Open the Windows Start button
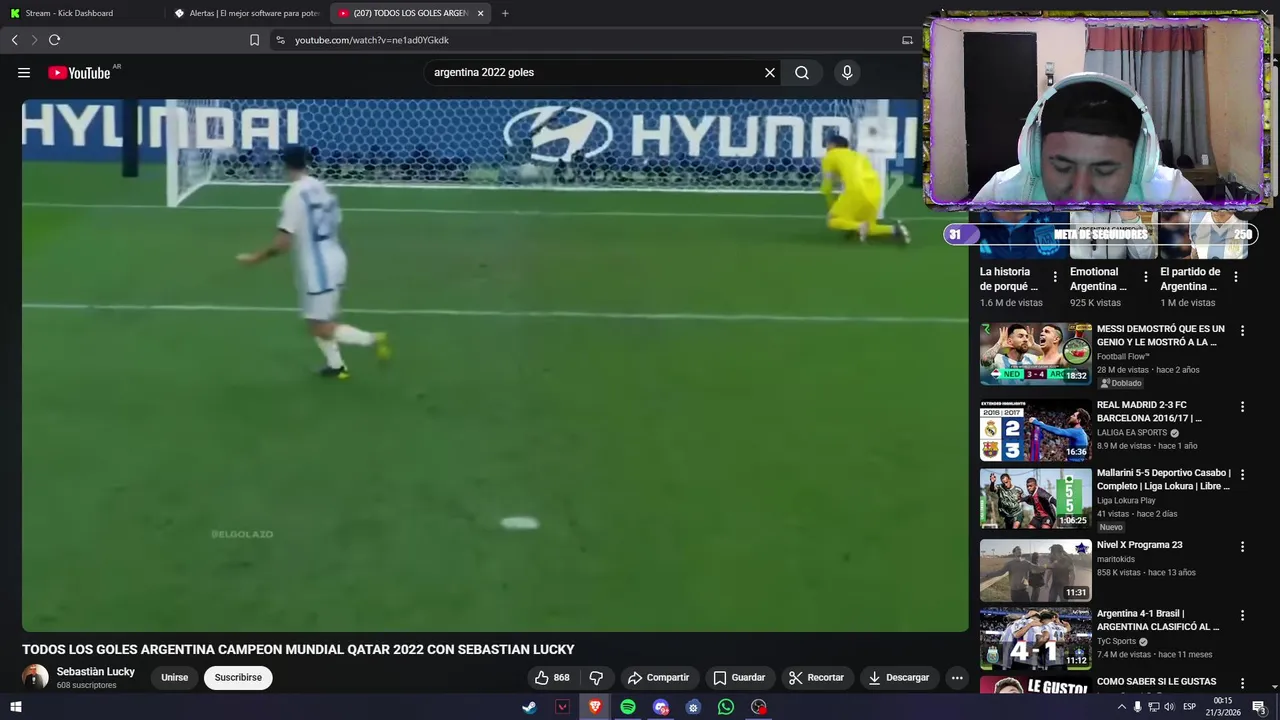The height and width of the screenshot is (720, 1280). (15, 707)
